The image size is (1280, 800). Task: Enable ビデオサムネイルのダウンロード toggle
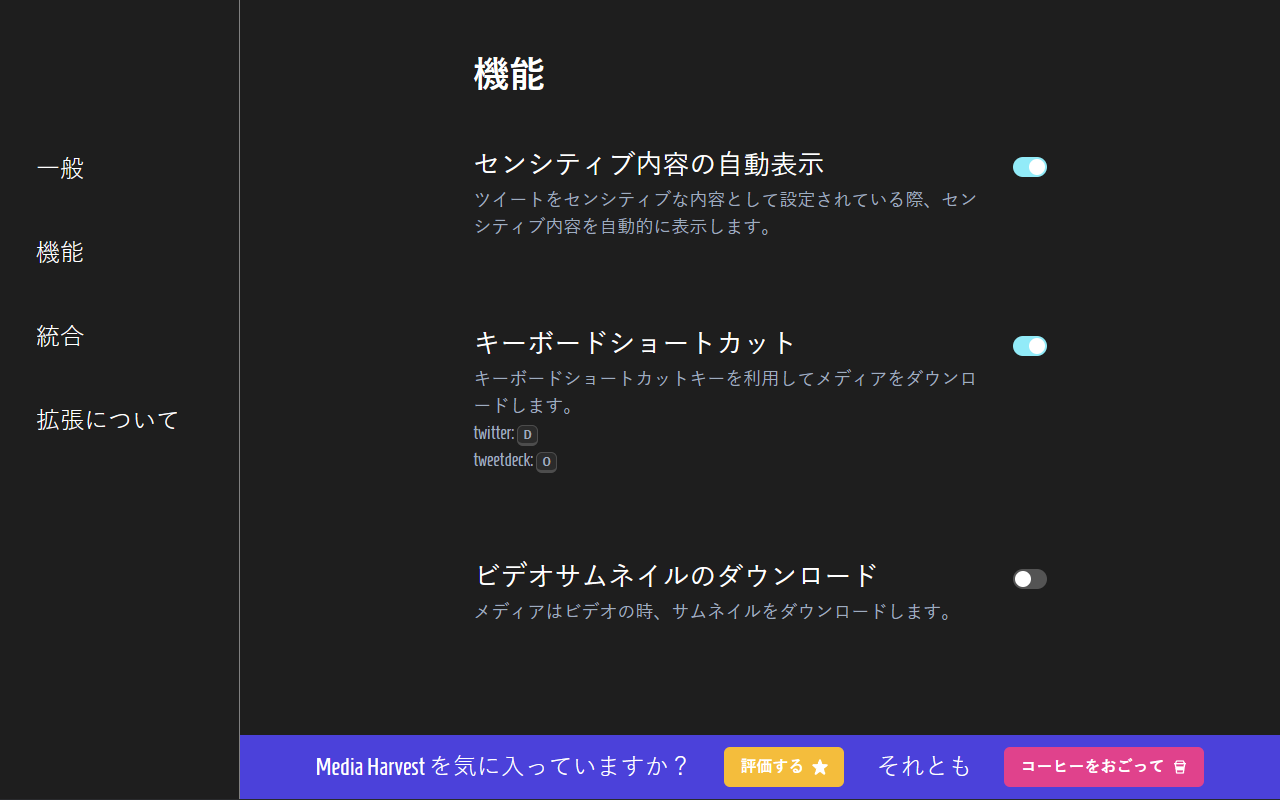[x=1030, y=579]
